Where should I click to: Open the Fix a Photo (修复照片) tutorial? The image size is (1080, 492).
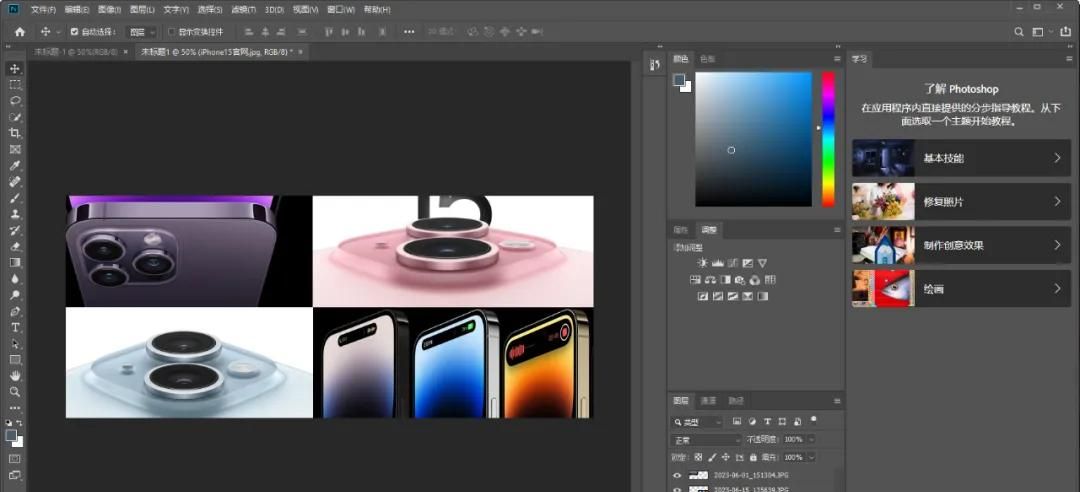(x=962, y=201)
